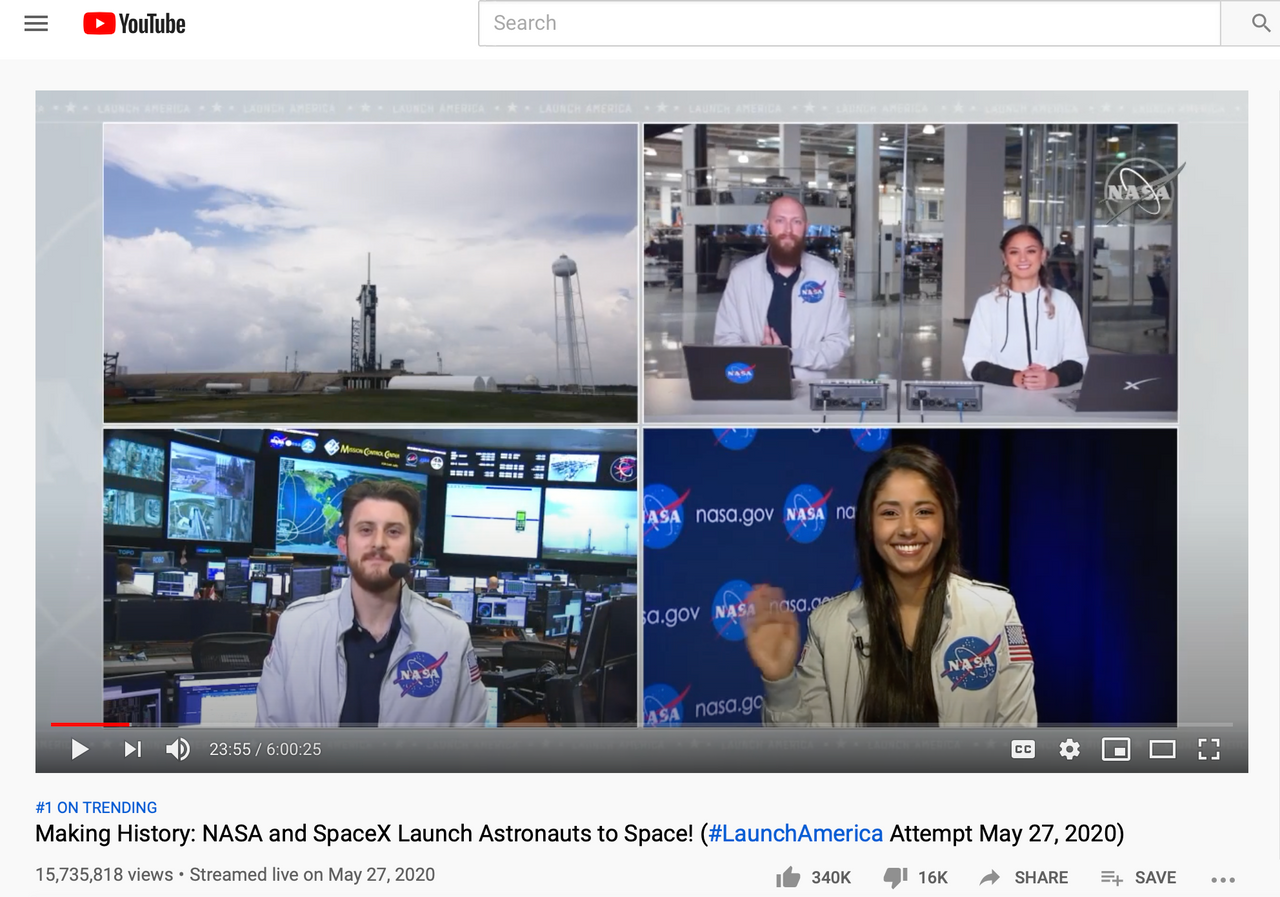Click the magnifier search button
This screenshot has height=897, width=1280.
[x=1259, y=23]
